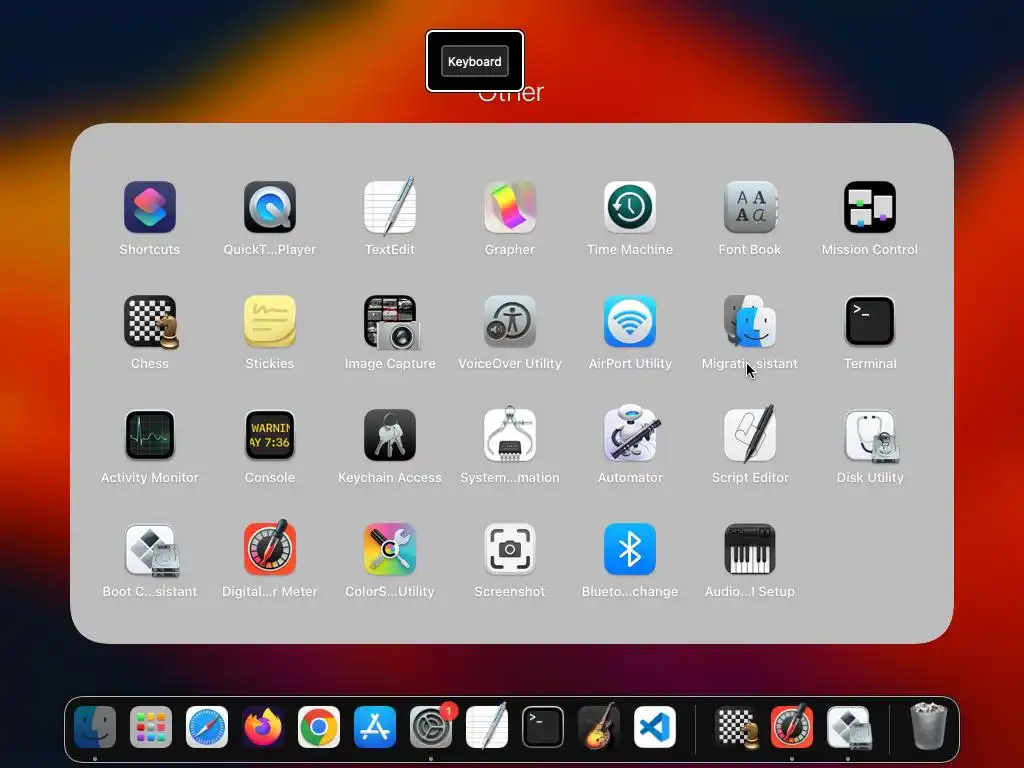The width and height of the screenshot is (1024, 768).
Task: Open the Screenshot app
Action: pyautogui.click(x=510, y=550)
